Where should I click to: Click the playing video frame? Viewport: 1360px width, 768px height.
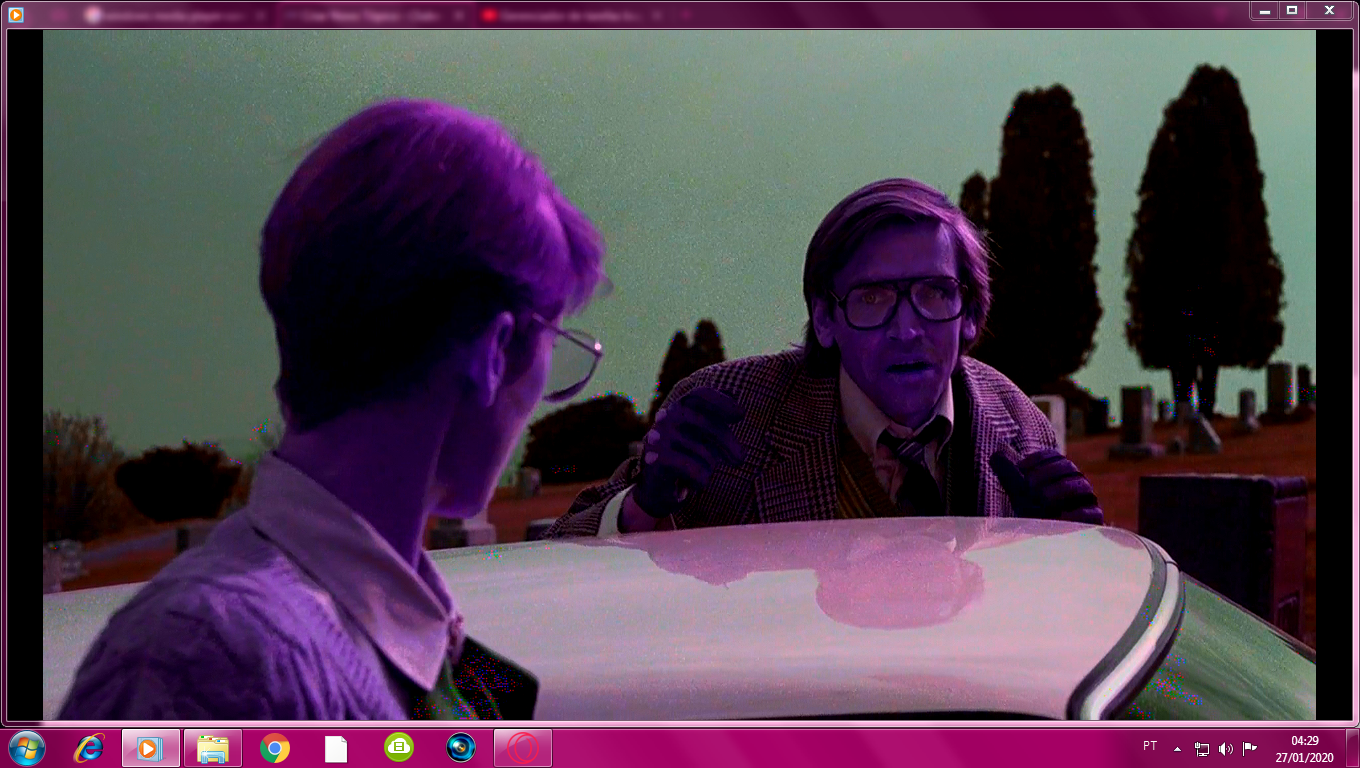tap(679, 375)
